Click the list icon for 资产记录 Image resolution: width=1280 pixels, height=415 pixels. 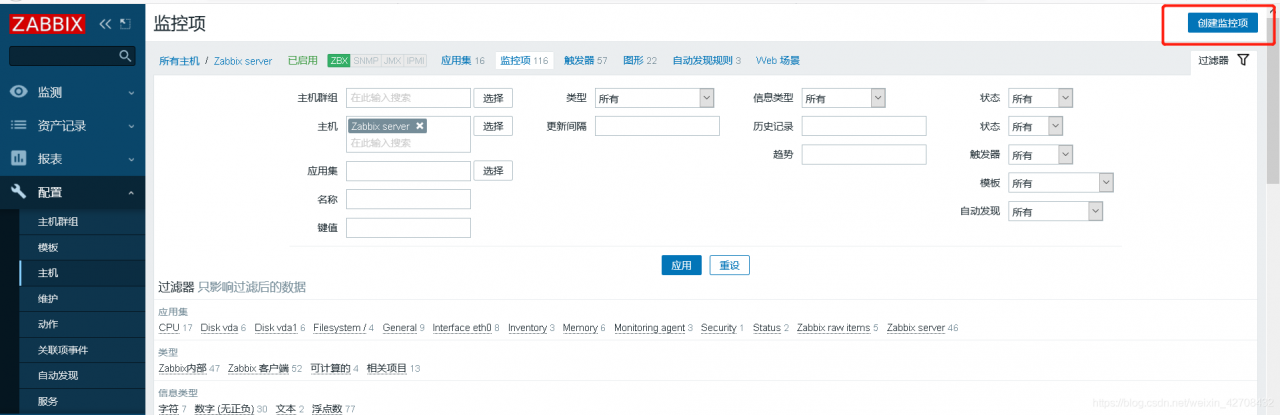(18, 125)
